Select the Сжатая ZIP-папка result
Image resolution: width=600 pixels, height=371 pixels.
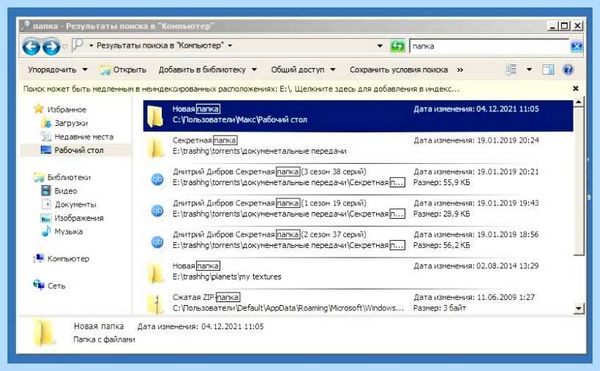[358, 303]
